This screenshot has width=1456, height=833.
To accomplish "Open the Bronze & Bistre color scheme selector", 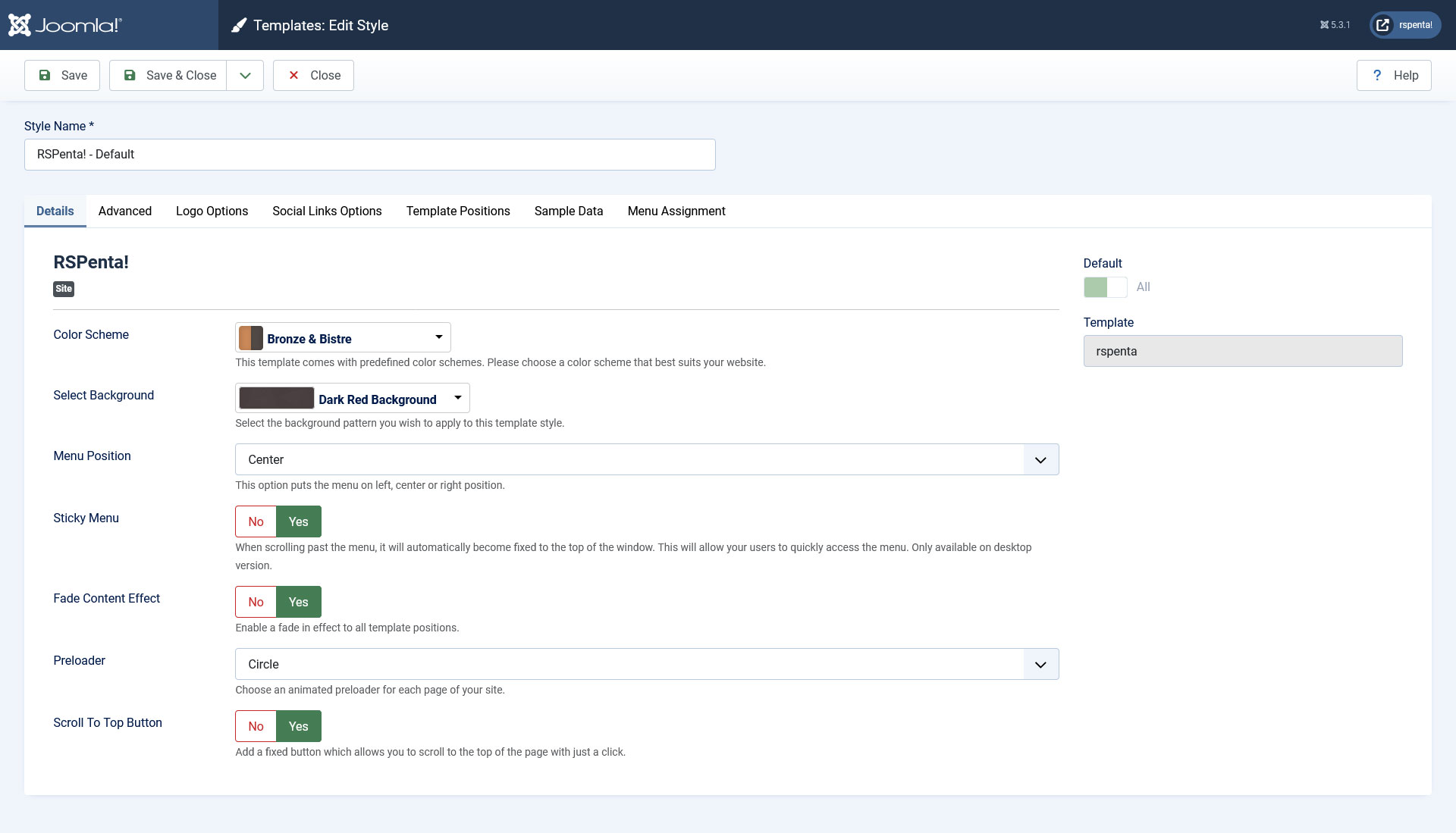I will point(343,338).
